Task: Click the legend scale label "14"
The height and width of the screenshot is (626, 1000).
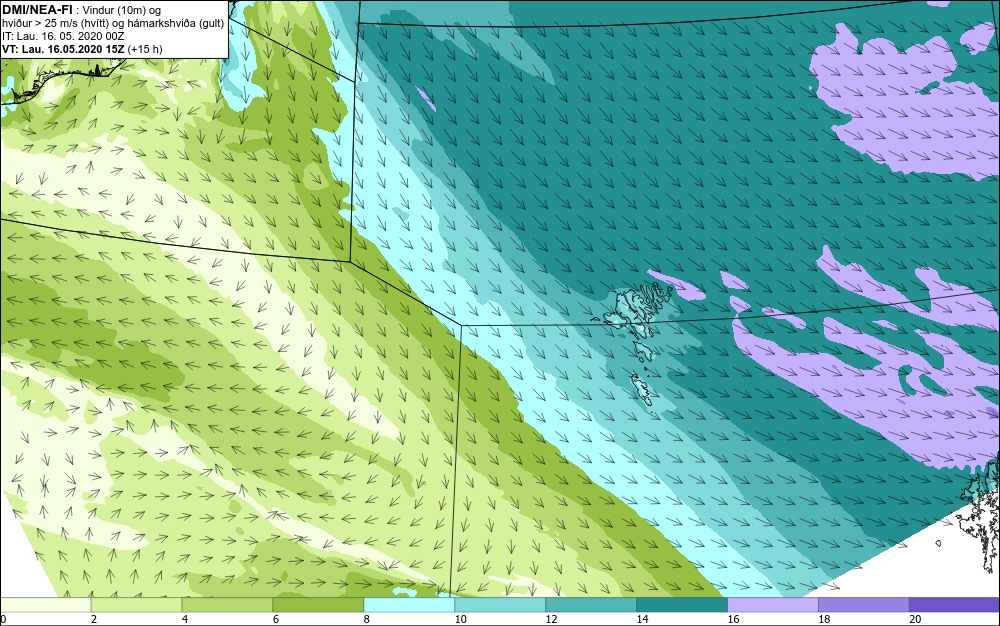Action: pyautogui.click(x=642, y=619)
